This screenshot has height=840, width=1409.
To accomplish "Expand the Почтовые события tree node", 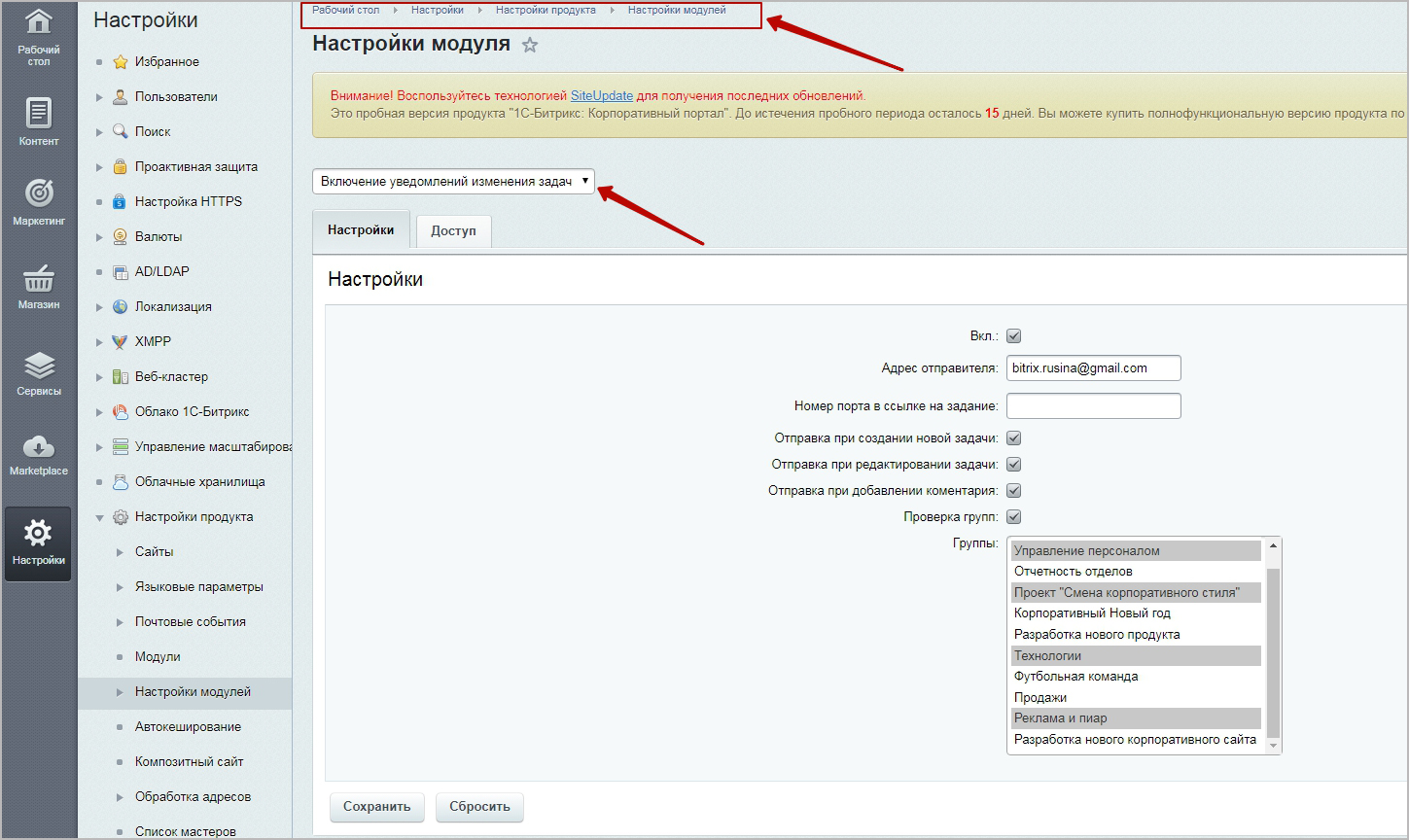I will [x=120, y=622].
